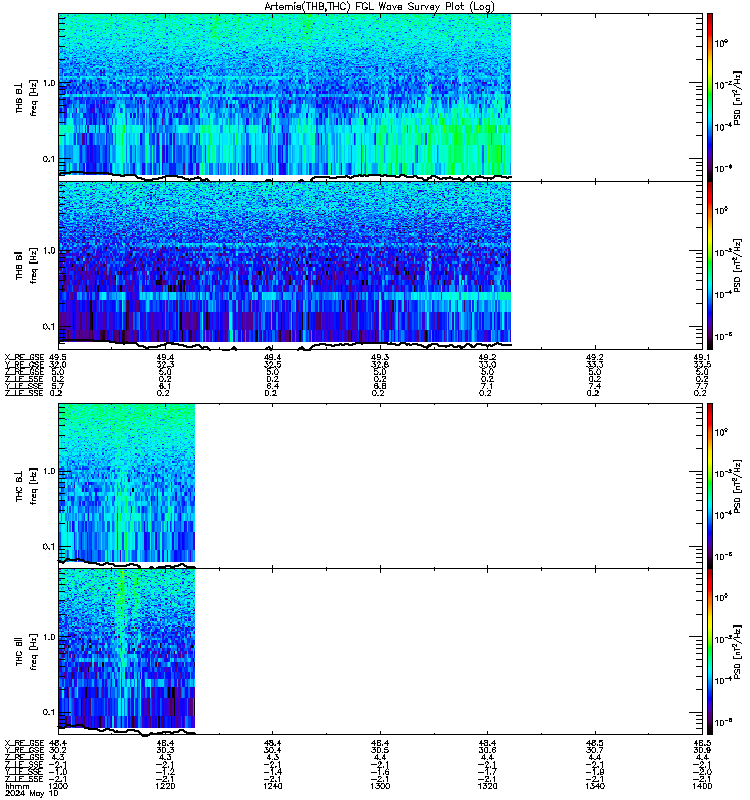Screen dimensions: 750x800
Task: Click the THB B-parallel spectrogram panel
Action: 381,265
